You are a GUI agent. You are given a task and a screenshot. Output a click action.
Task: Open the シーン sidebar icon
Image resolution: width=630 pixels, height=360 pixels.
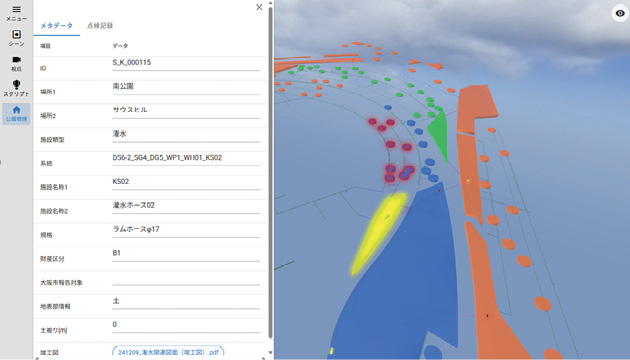16,38
